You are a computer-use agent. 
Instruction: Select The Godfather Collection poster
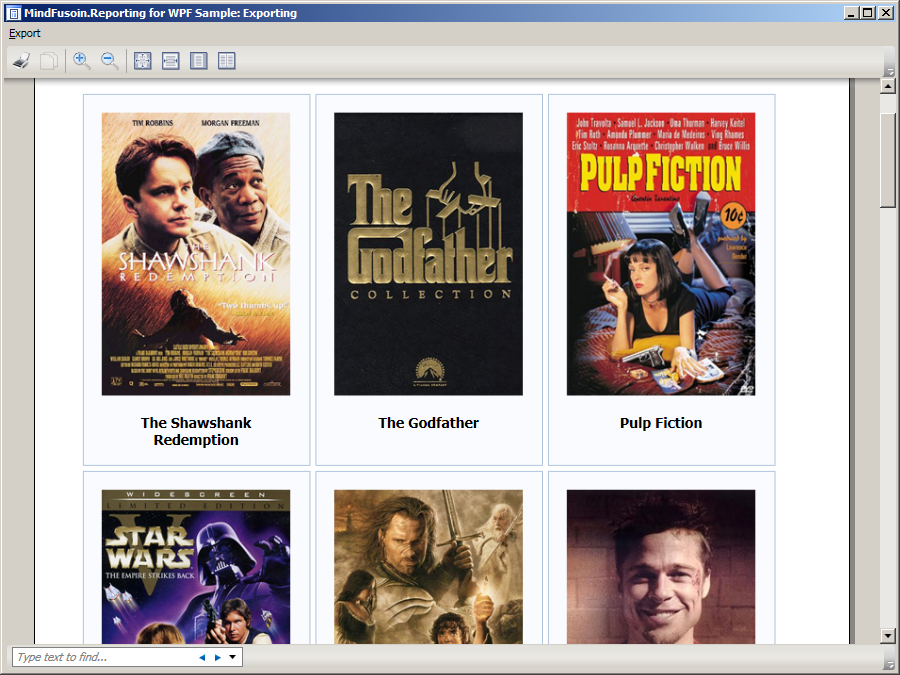click(428, 254)
